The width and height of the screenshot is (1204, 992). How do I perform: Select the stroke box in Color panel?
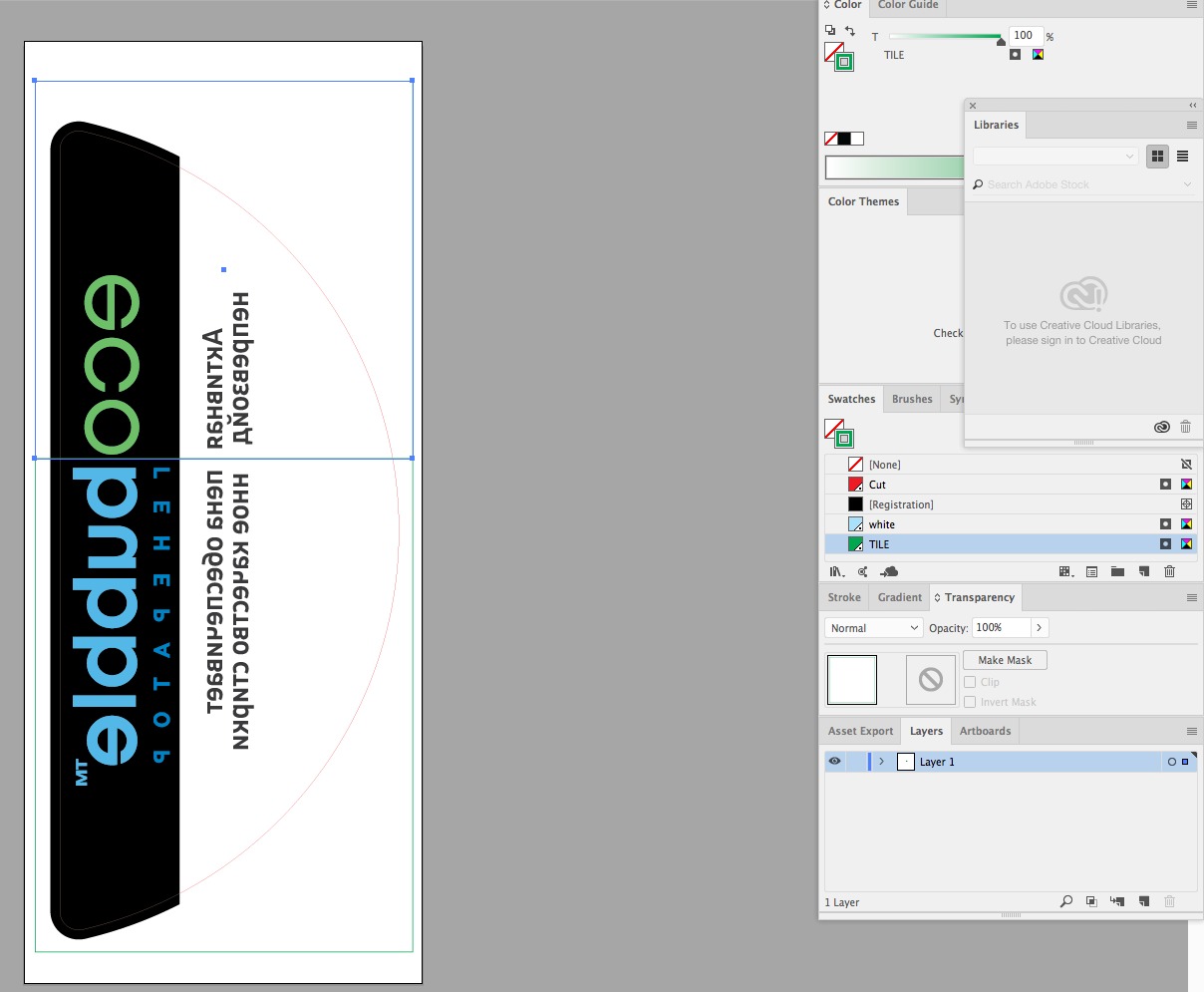click(x=844, y=62)
